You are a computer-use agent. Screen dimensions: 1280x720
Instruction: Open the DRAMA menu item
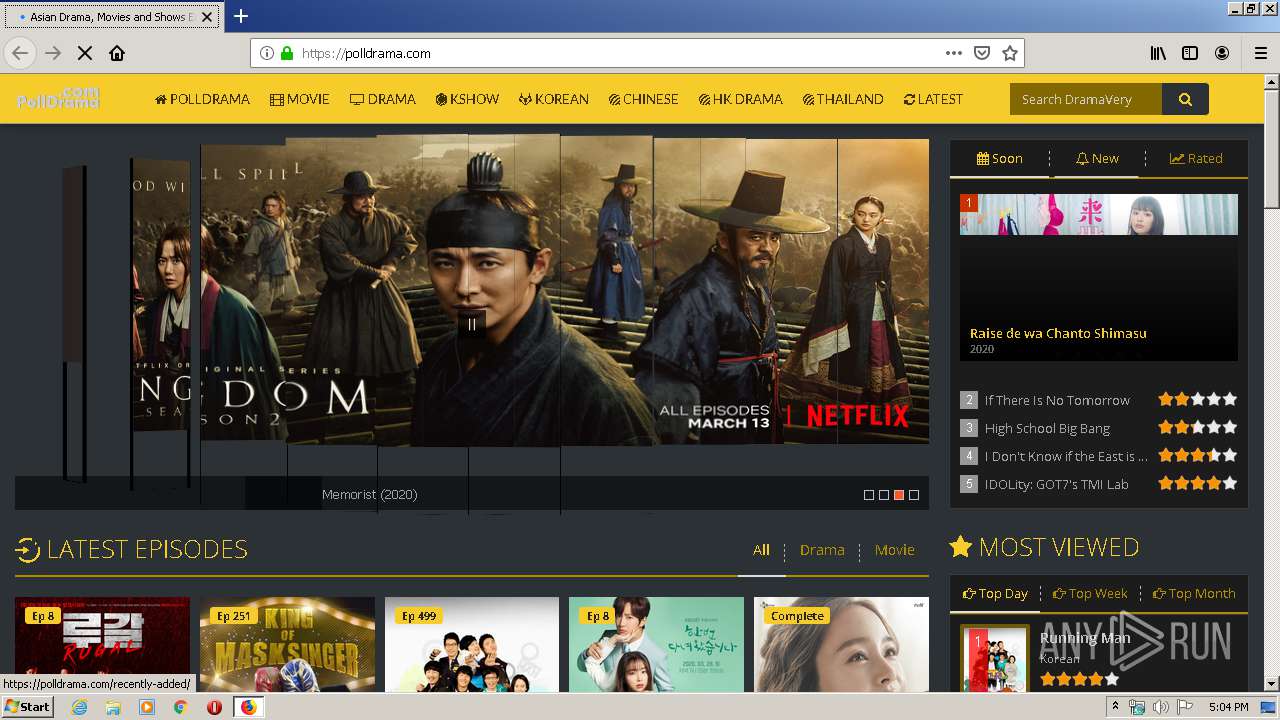[383, 99]
